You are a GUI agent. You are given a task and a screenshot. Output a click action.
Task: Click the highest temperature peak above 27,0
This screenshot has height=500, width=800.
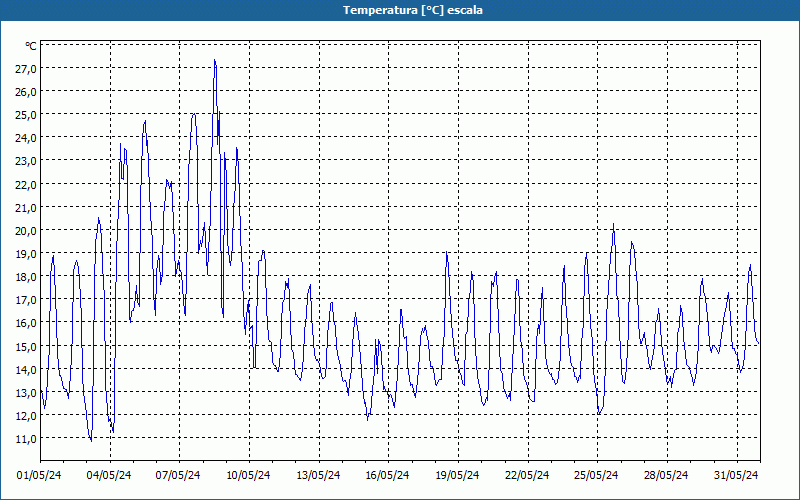coord(215,60)
